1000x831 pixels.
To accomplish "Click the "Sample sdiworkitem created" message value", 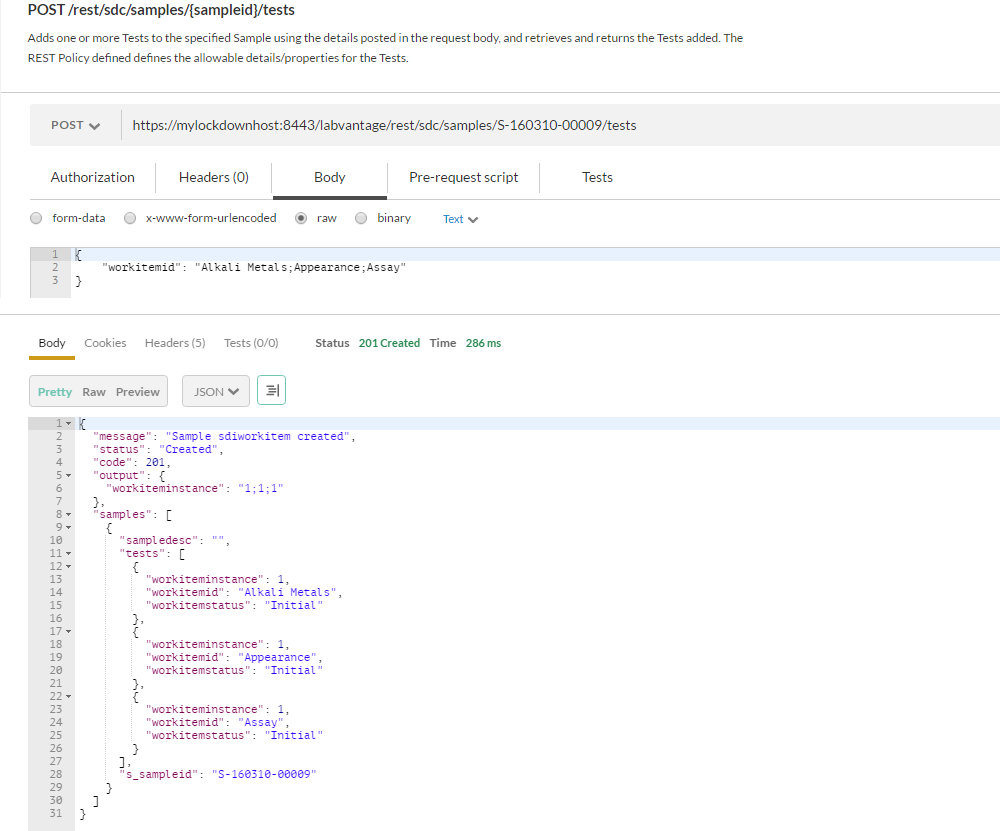I will 258,436.
